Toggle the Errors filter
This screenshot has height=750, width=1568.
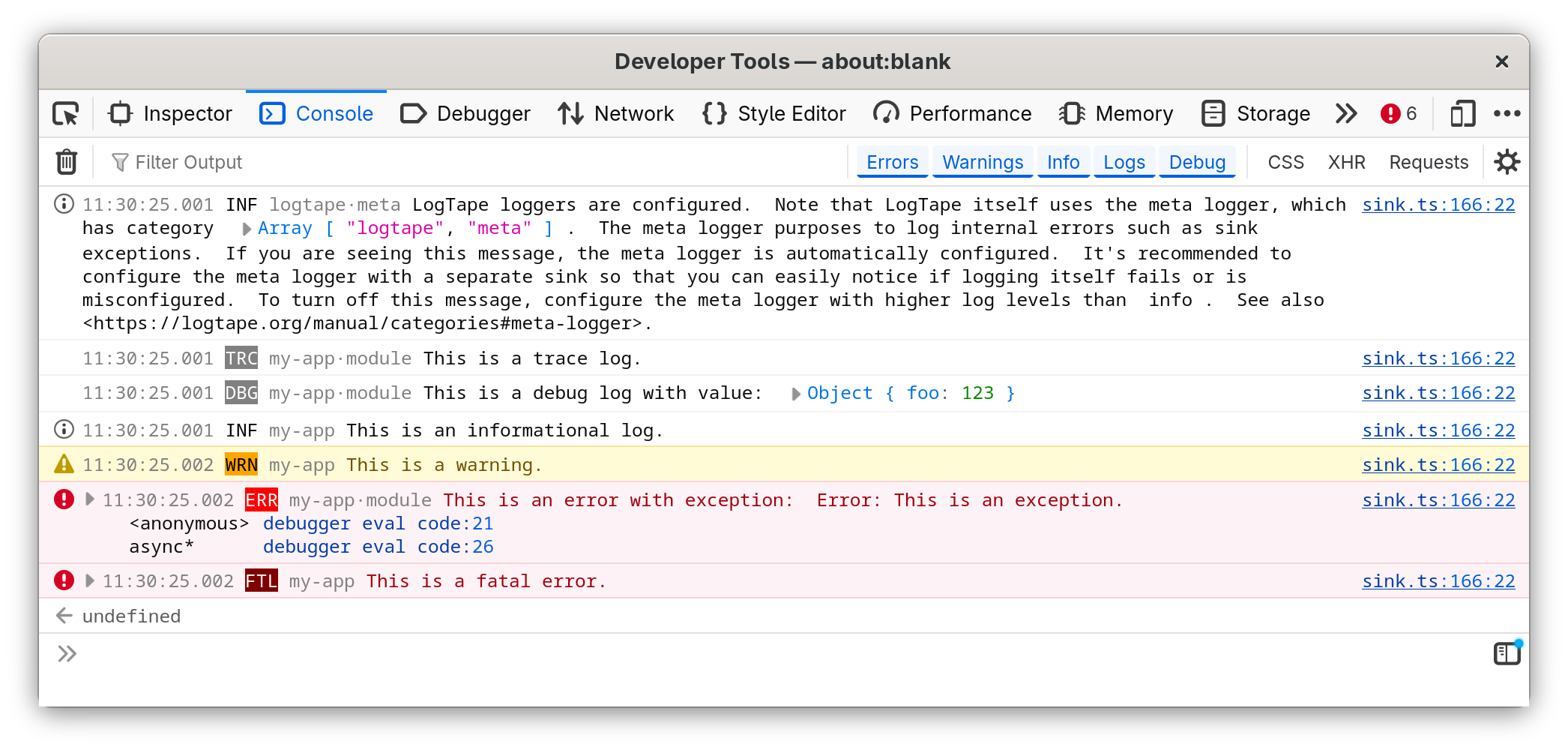click(x=892, y=162)
